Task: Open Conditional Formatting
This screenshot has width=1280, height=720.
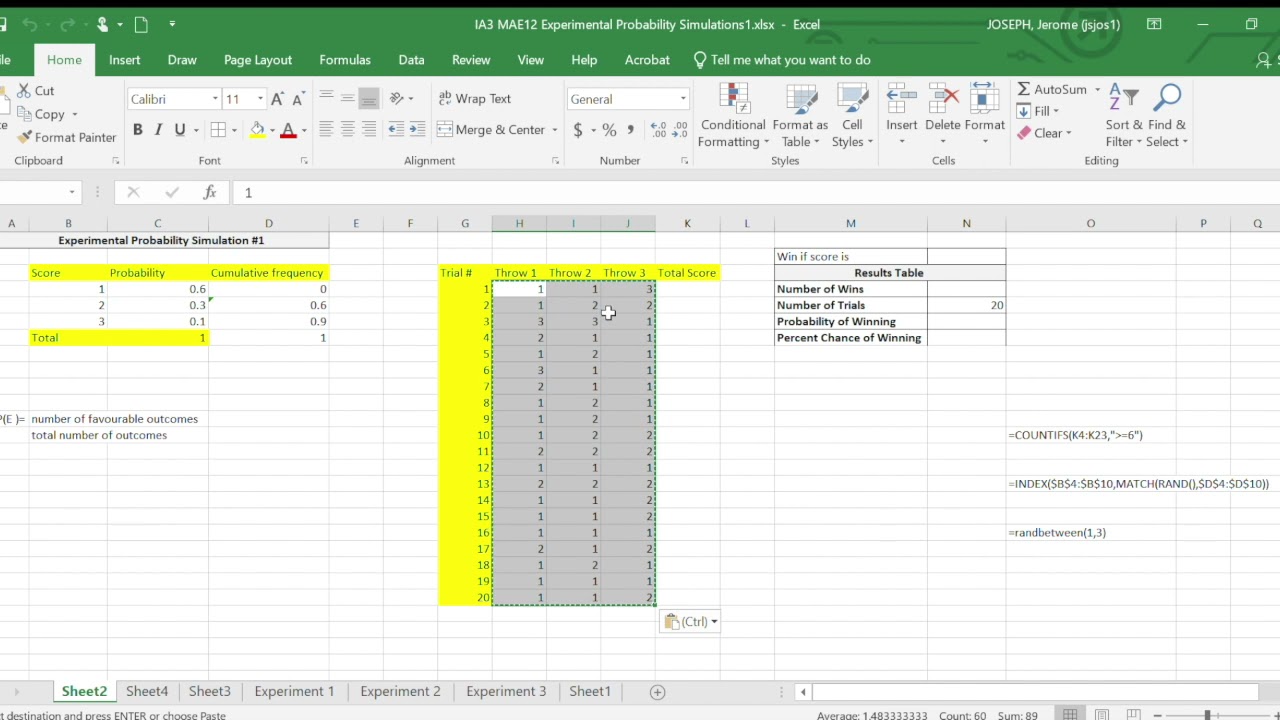Action: pyautogui.click(x=733, y=116)
